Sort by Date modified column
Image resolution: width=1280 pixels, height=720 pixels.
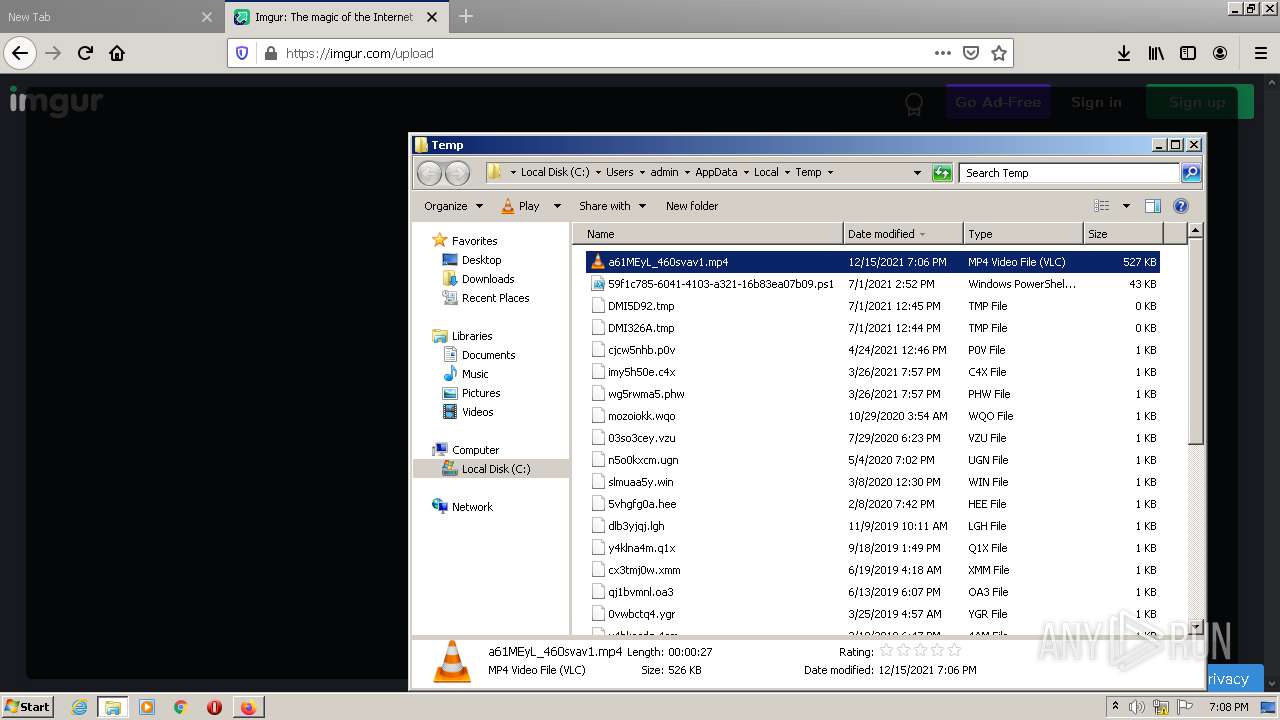click(903, 234)
